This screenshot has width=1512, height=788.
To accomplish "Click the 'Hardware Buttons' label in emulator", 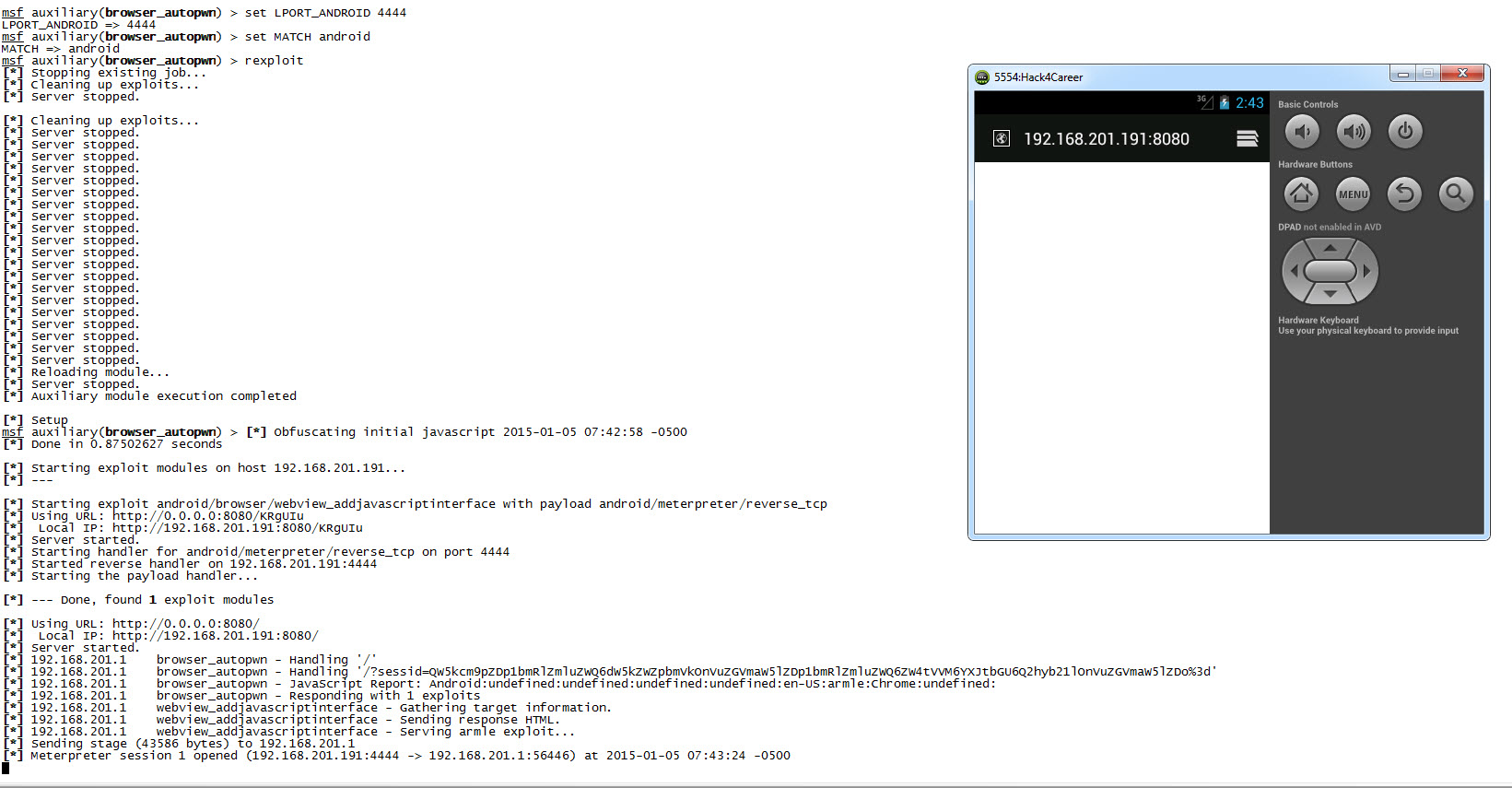I will tap(1315, 165).
